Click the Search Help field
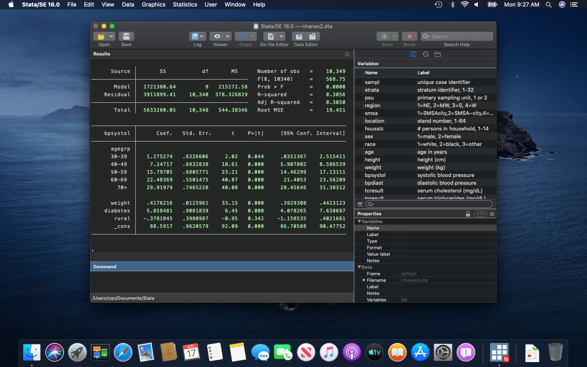Viewport: 587px width, 367px height. pyautogui.click(x=457, y=36)
